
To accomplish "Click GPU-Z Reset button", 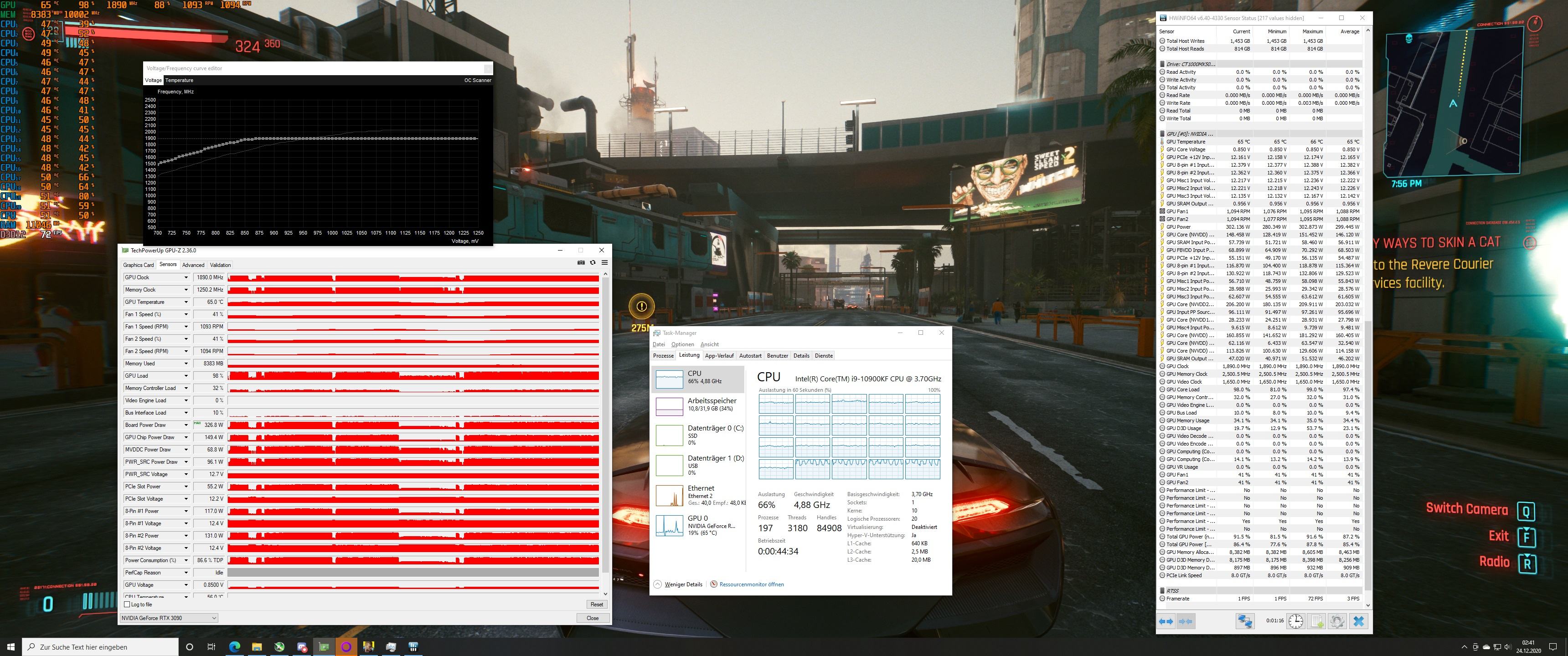I will 597,604.
